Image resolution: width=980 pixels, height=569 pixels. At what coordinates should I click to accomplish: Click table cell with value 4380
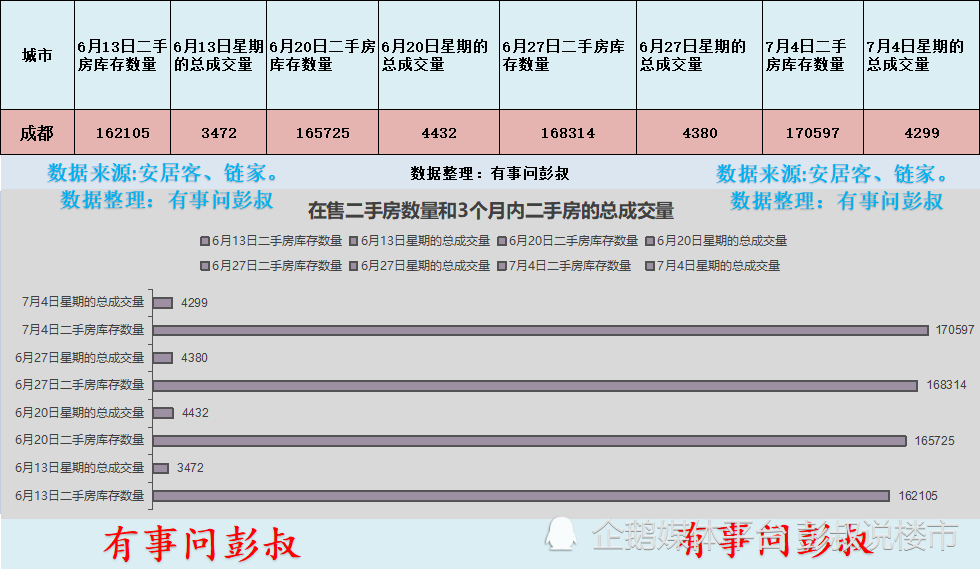699,133
